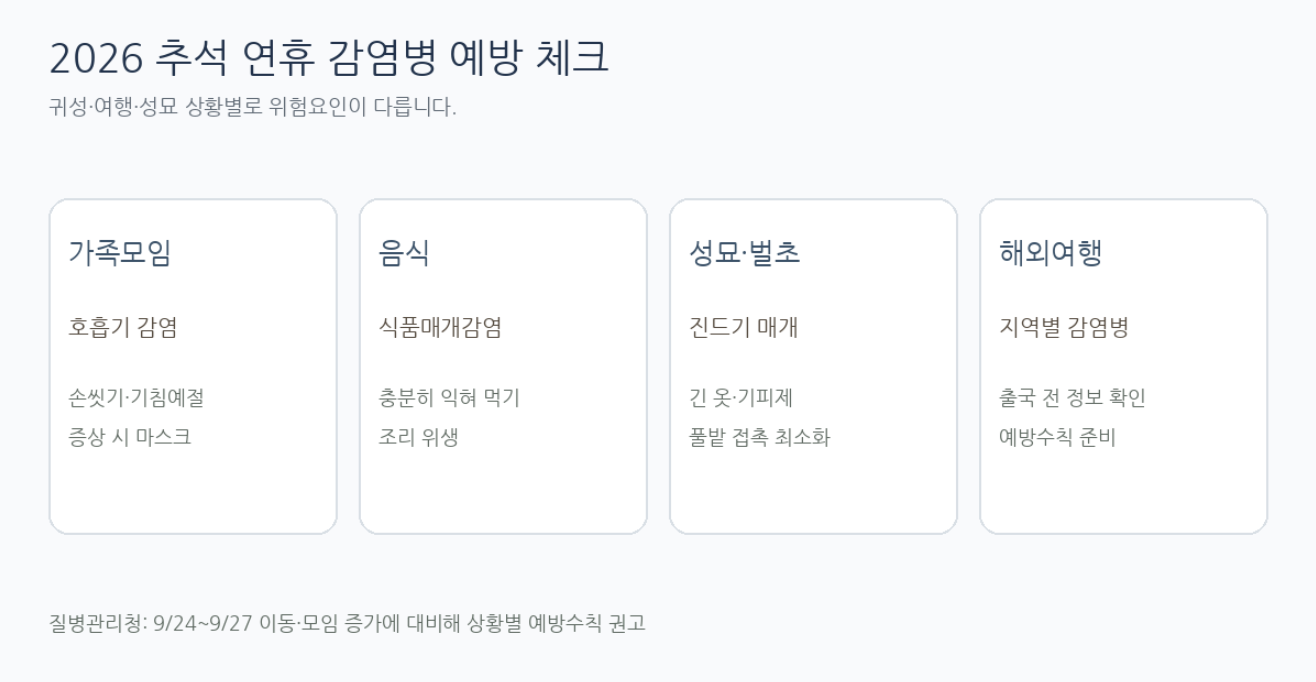Click the 증상 시 마스크 tip
Image resolution: width=1316 pixels, height=682 pixels.
pos(129,437)
